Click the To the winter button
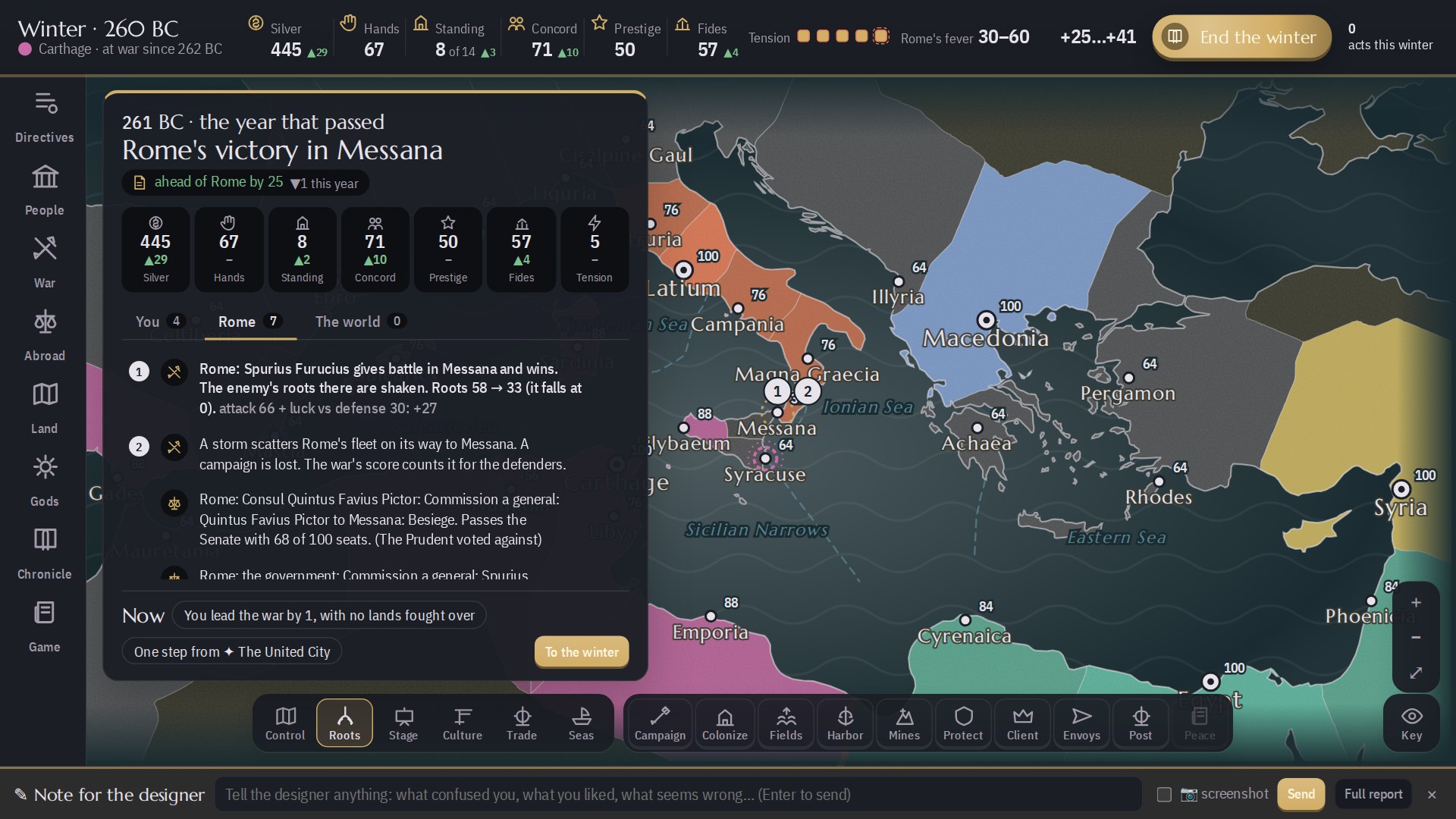Viewport: 1456px width, 819px height. [582, 651]
